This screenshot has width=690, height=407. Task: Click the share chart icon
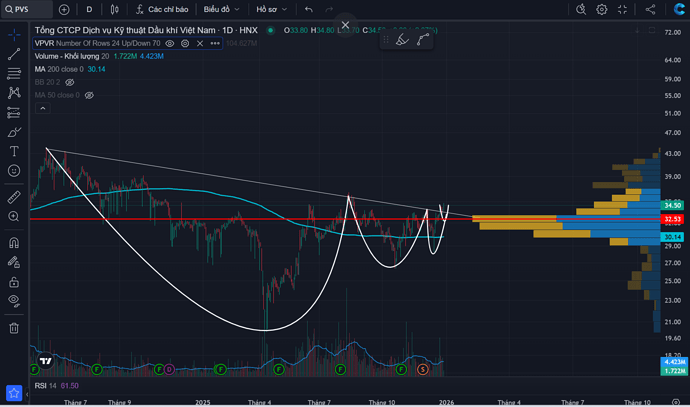coord(650,9)
